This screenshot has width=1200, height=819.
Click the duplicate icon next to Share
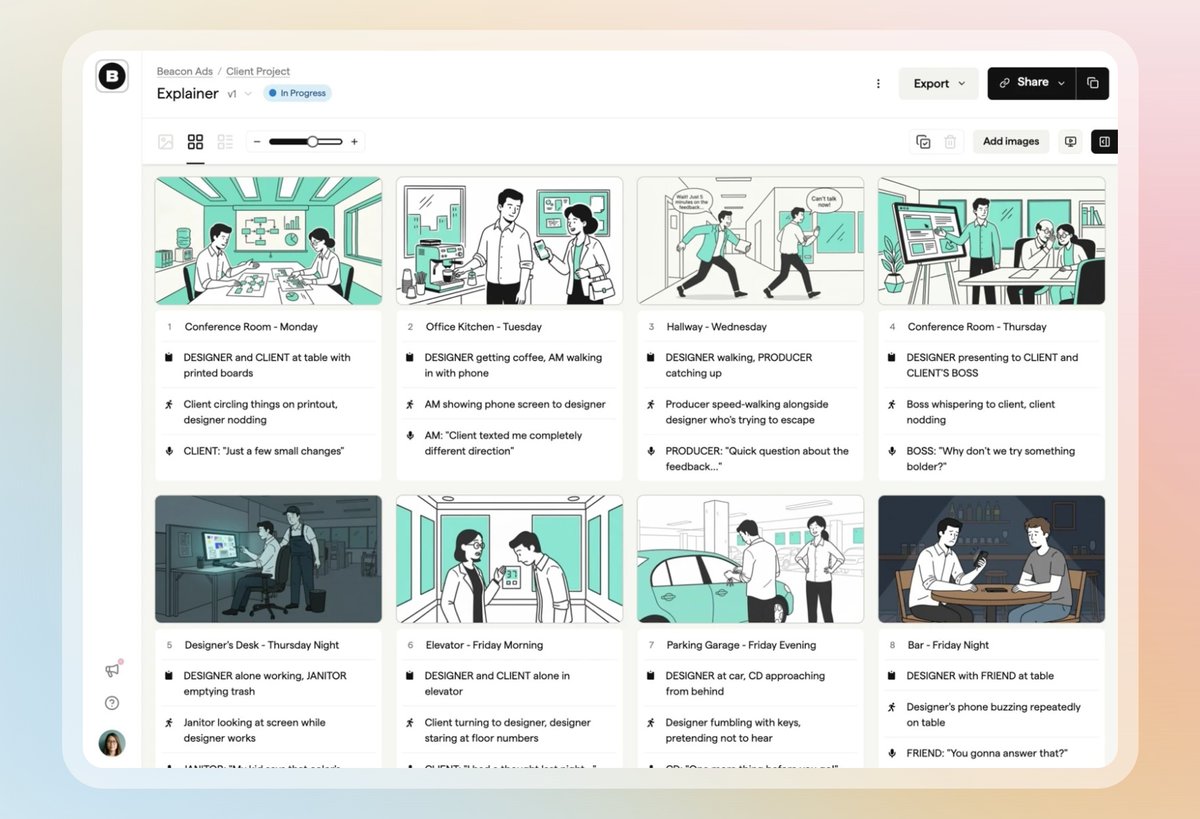click(x=1092, y=83)
